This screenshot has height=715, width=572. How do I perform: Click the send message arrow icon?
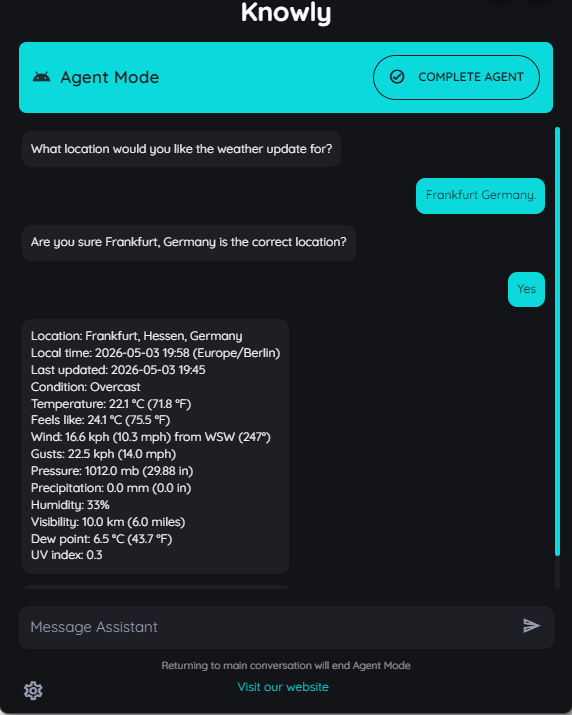[531, 626]
